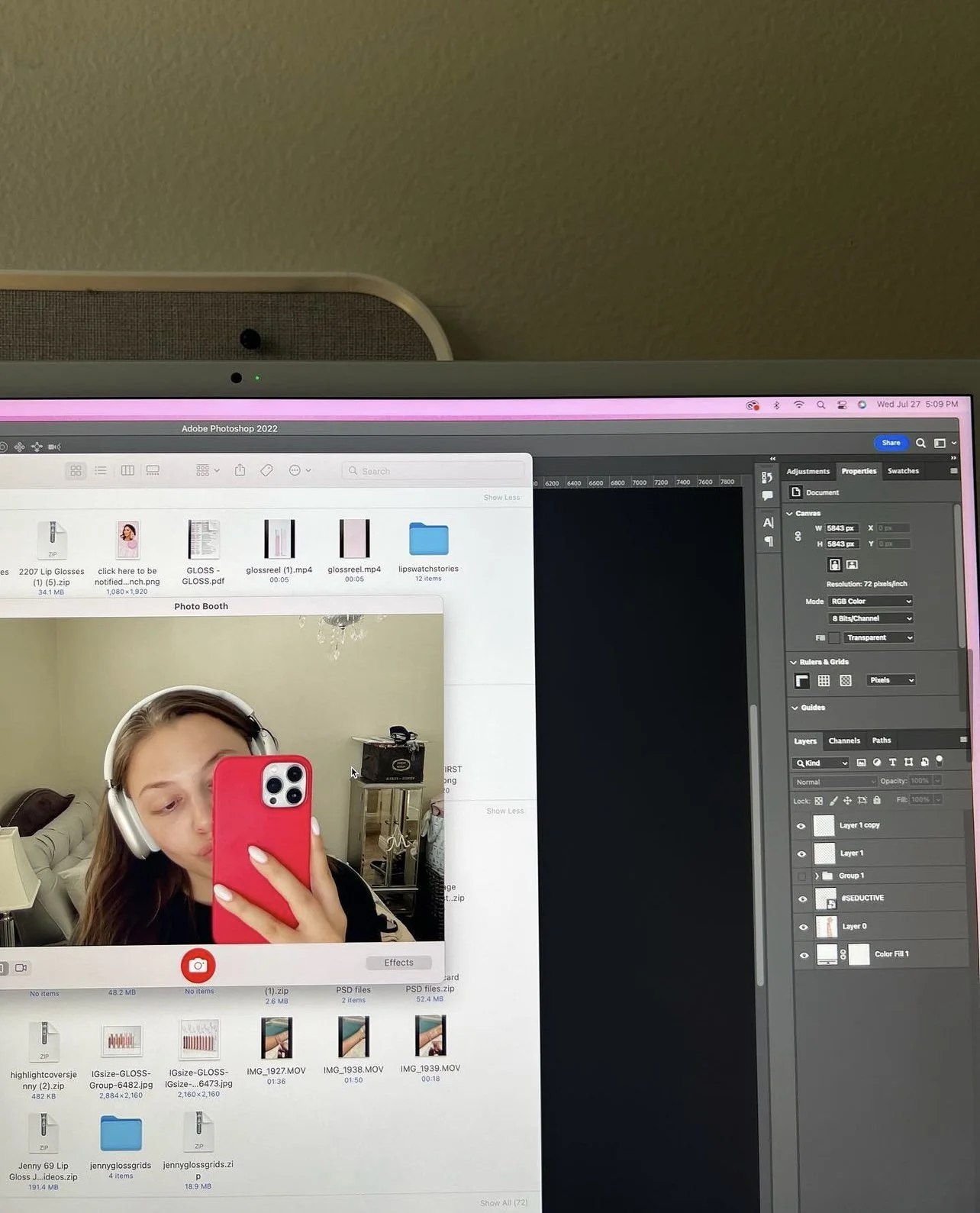Click the blue Share button in Photoshop
Image resolution: width=980 pixels, height=1213 pixels.
[891, 443]
